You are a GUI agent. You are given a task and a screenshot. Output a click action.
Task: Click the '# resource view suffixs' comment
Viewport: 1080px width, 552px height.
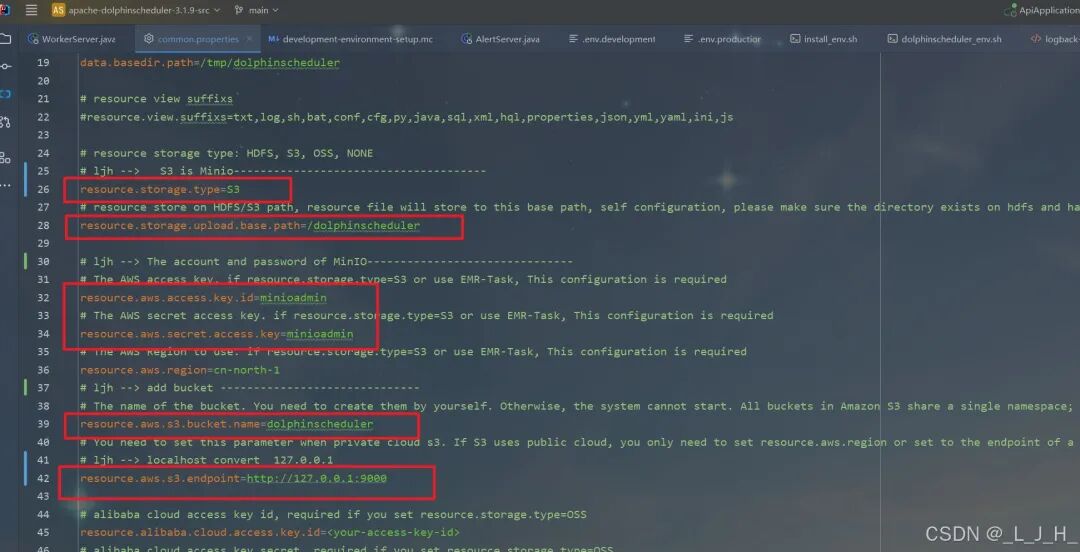click(156, 99)
